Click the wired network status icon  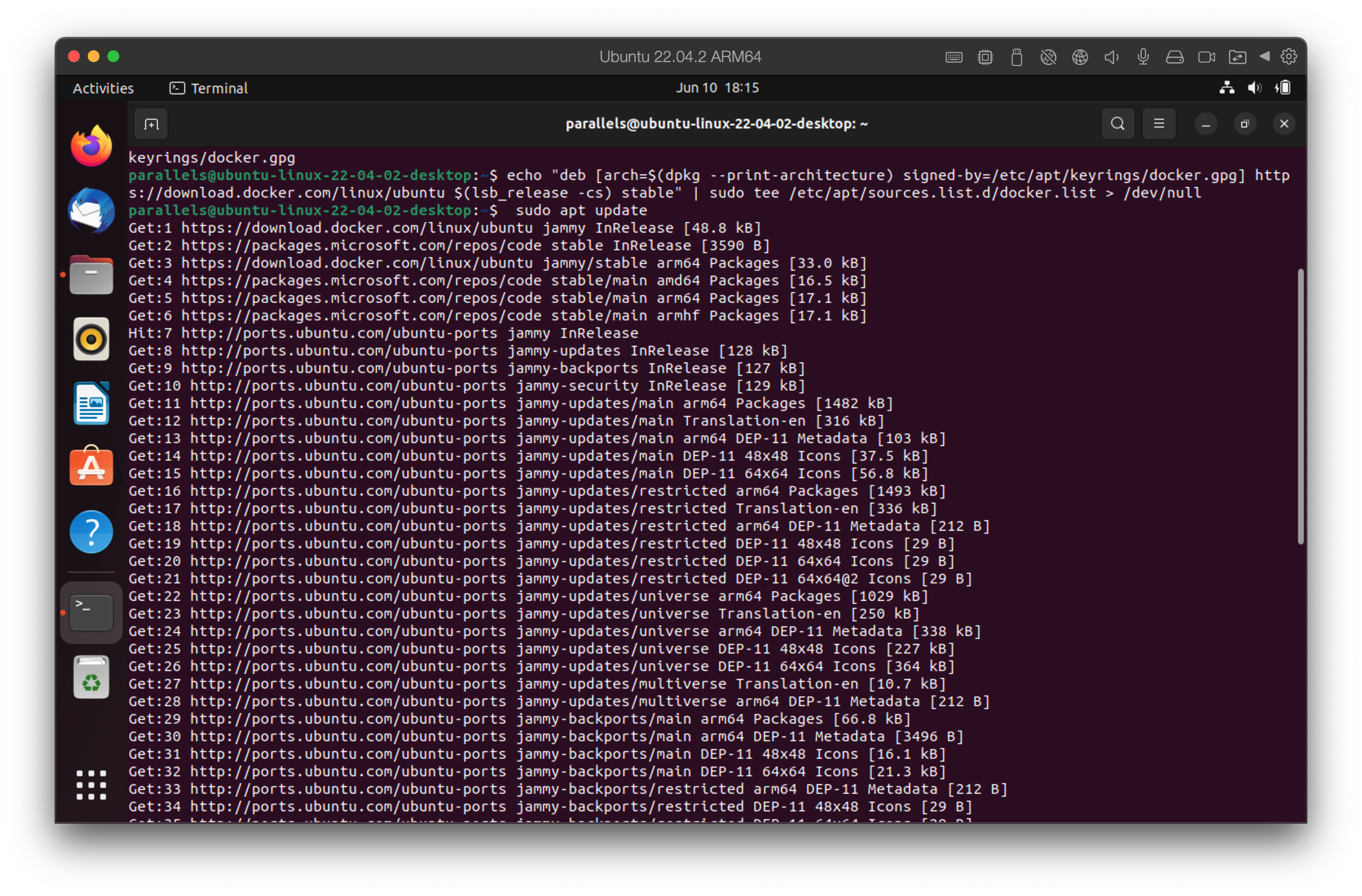[1226, 88]
